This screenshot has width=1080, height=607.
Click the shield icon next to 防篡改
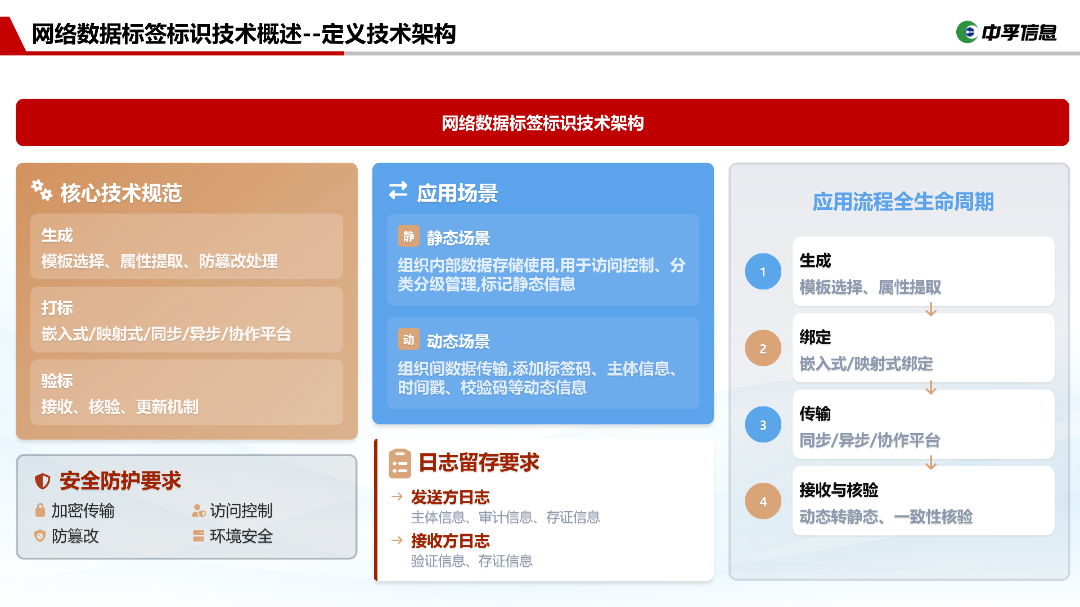40,536
